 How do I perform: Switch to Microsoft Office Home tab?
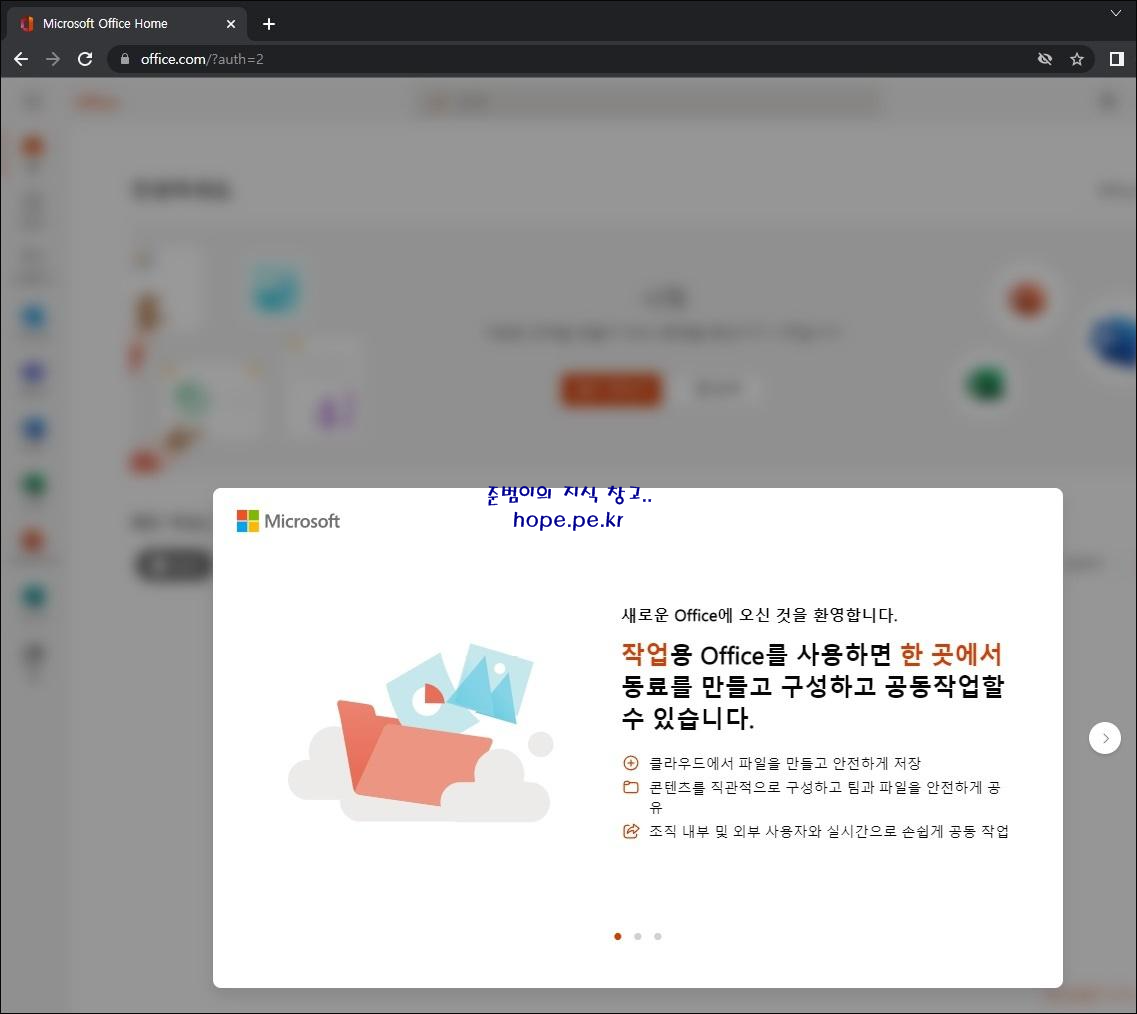coord(128,24)
